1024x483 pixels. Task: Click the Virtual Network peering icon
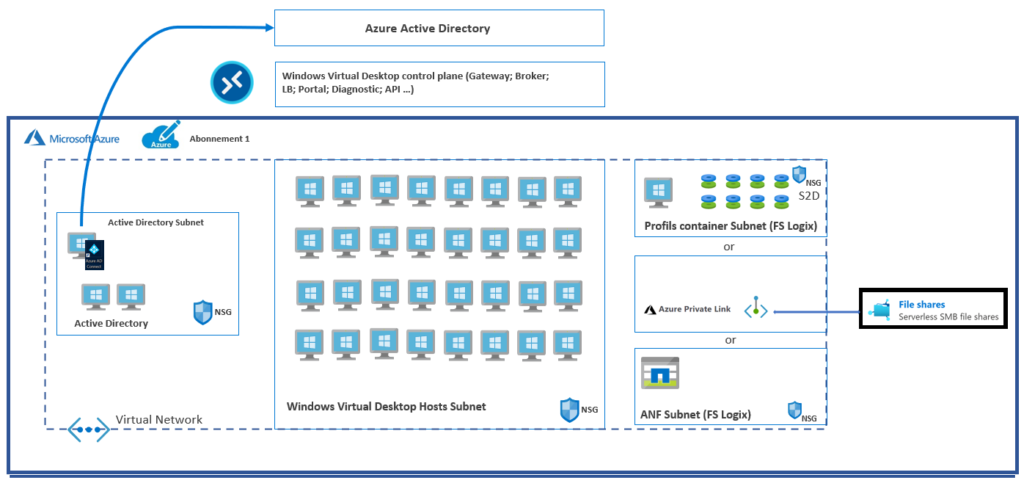tap(88, 430)
